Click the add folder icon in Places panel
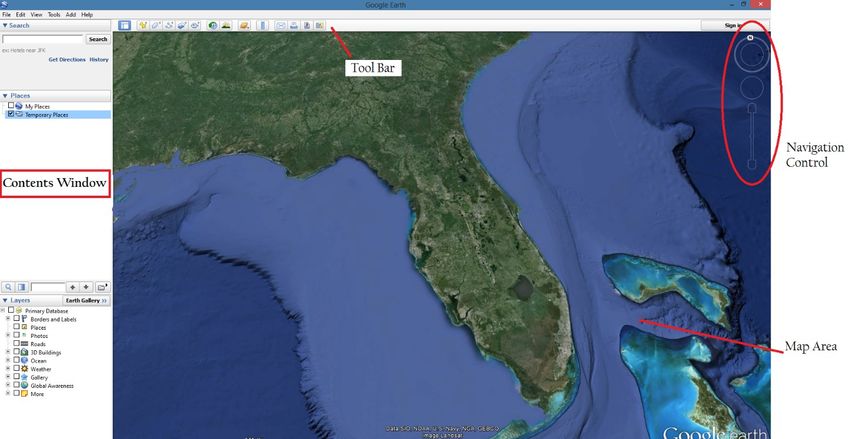The image size is (850, 439). pyautogui.click(x=102, y=287)
